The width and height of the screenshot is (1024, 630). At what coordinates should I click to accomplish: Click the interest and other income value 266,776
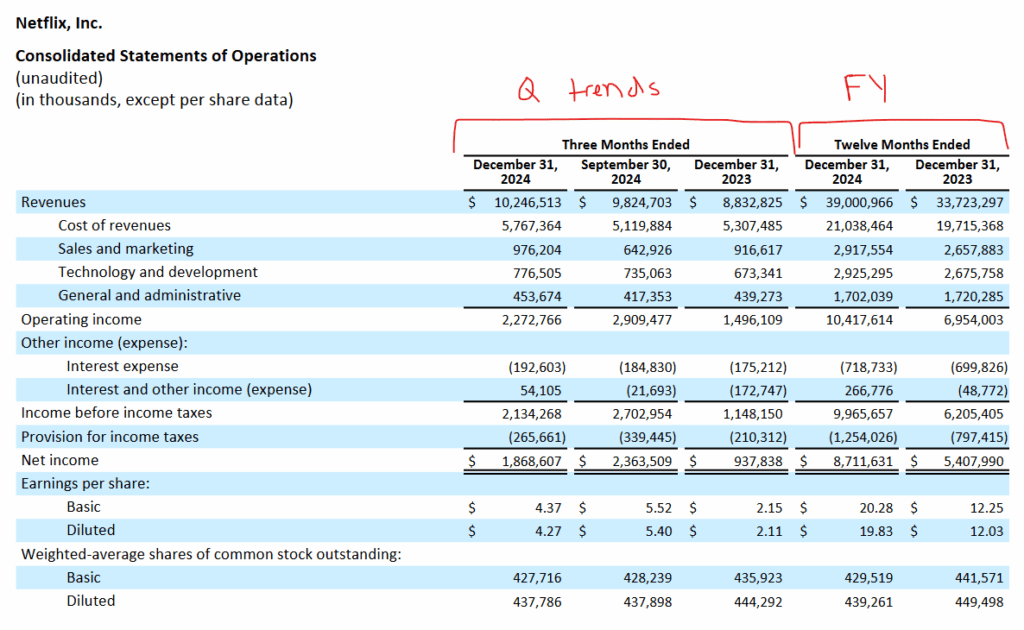(869, 391)
